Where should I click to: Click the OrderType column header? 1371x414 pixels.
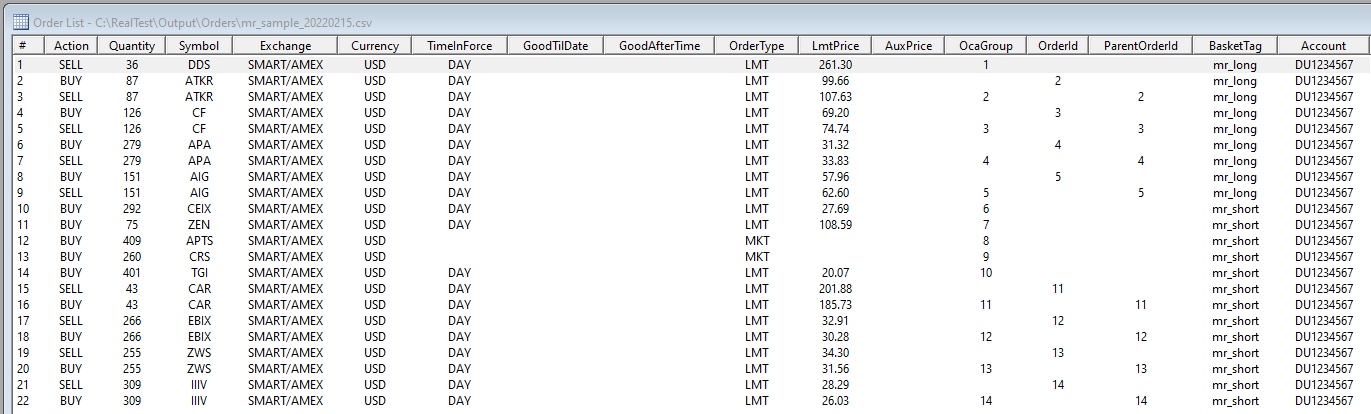(x=756, y=46)
